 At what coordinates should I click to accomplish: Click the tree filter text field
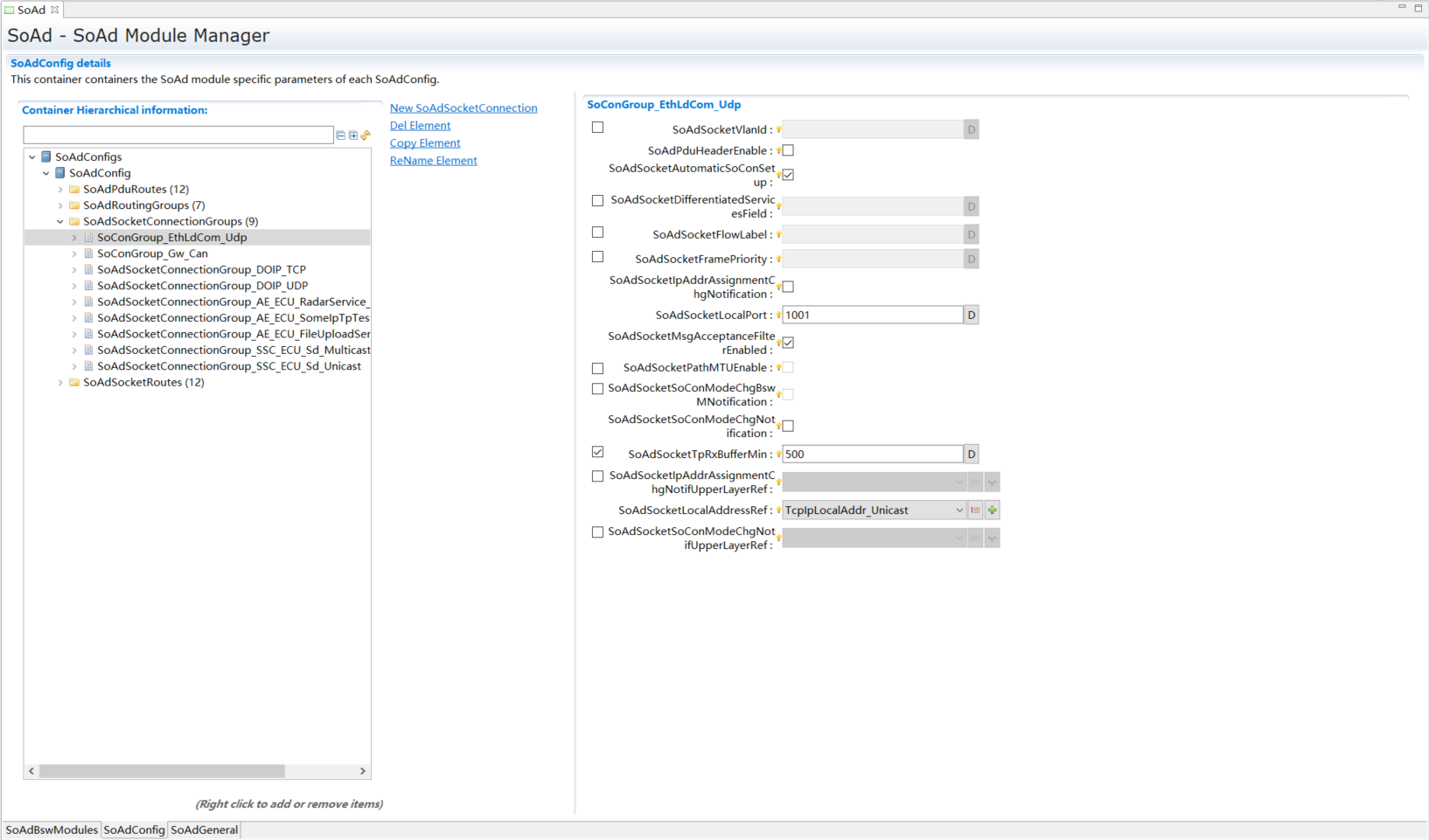click(178, 135)
